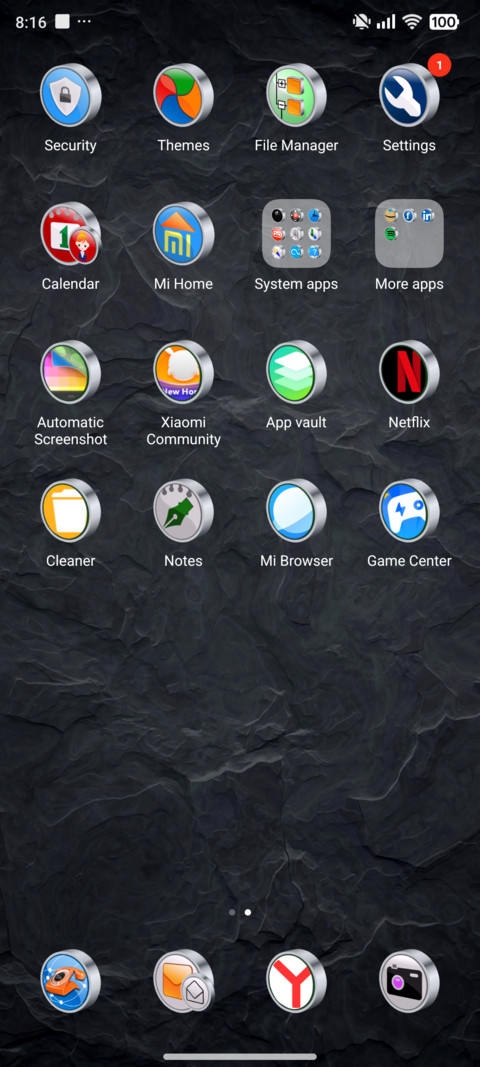480x1067 pixels.
Task: Tap the "Automatic Screenshot" label
Action: tap(71, 431)
